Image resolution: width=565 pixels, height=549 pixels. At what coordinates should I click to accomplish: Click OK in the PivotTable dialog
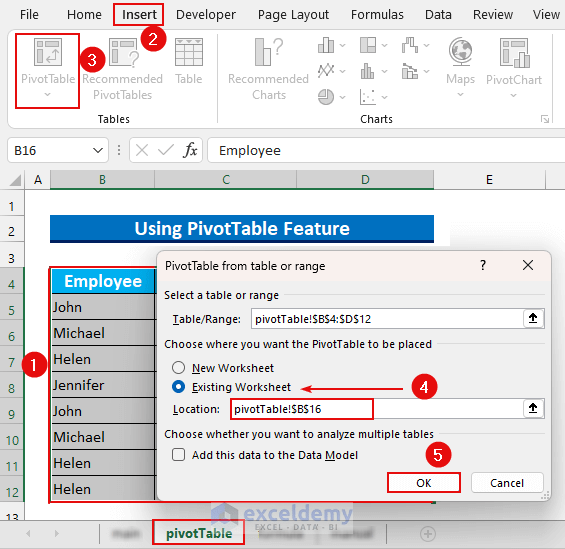click(424, 483)
